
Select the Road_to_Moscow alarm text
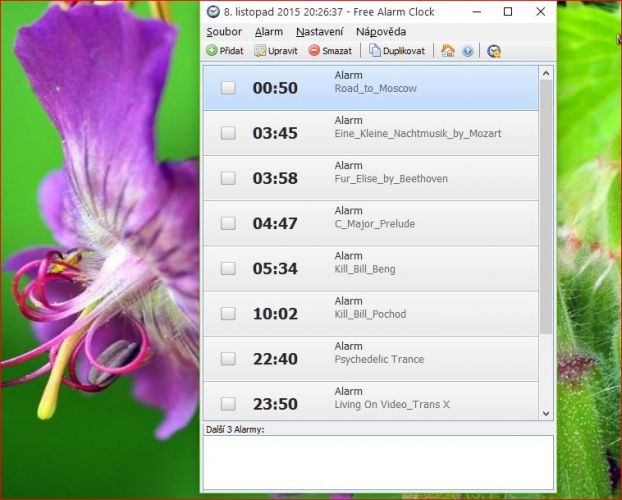pyautogui.click(x=376, y=88)
